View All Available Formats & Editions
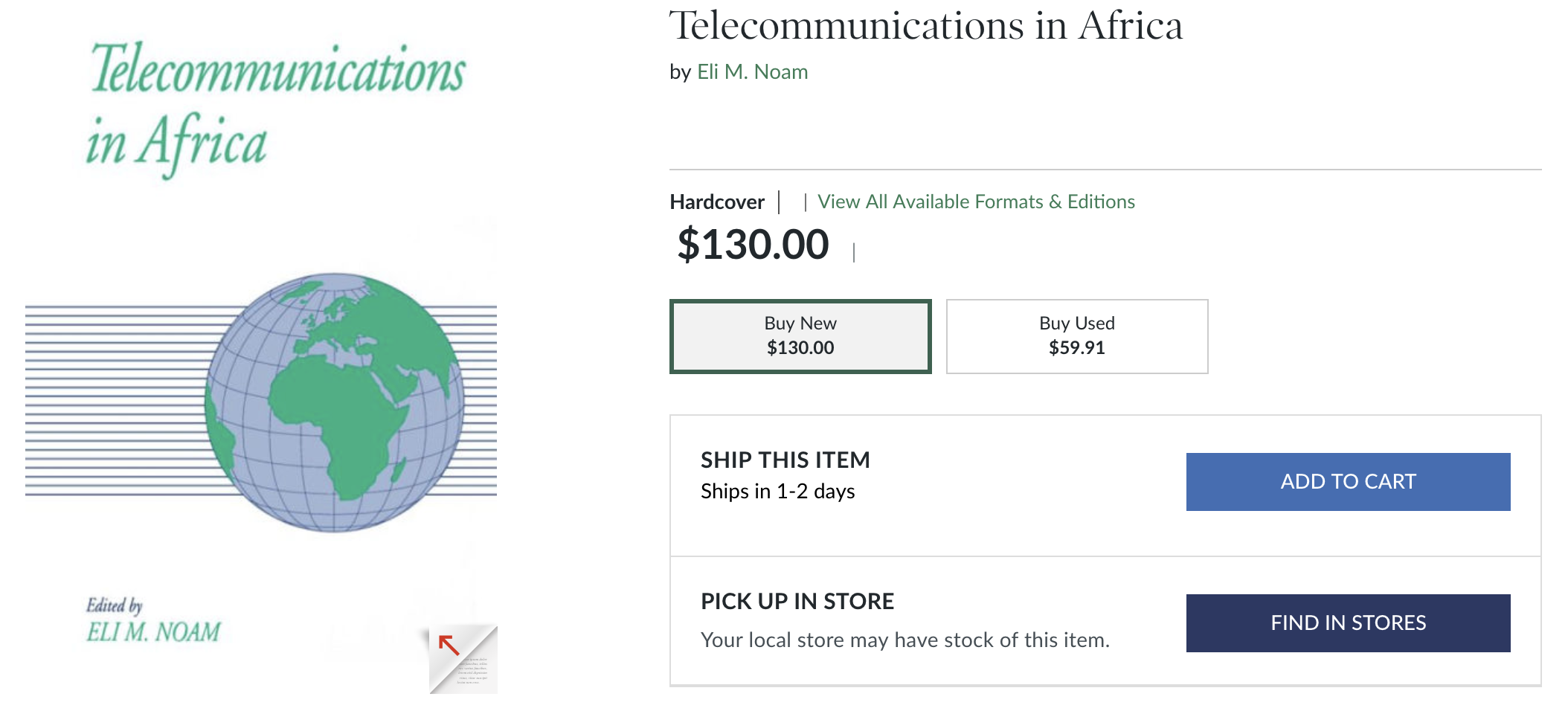The image size is (1568, 714). [x=976, y=202]
